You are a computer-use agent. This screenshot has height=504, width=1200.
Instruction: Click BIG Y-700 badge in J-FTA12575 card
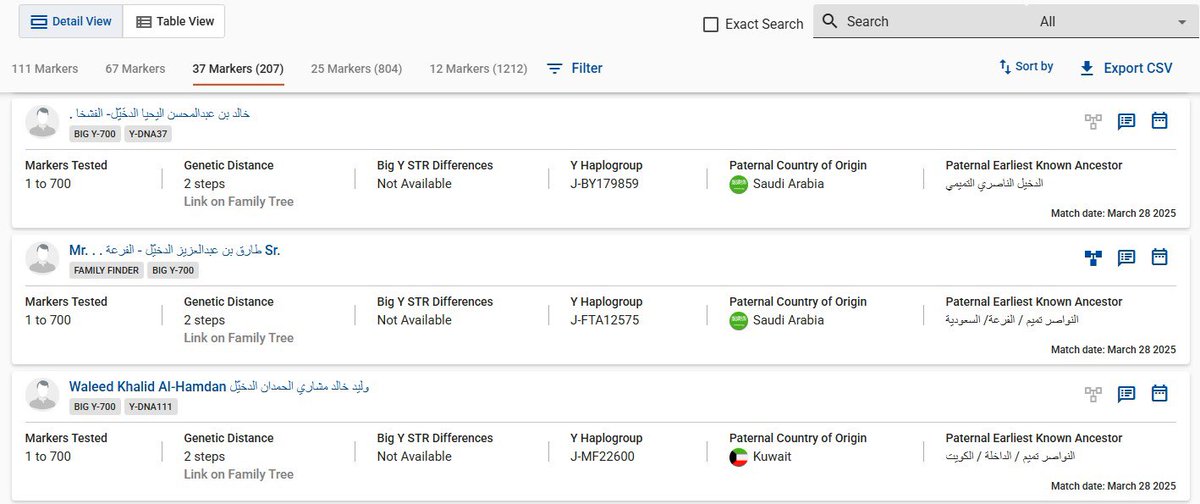(x=174, y=270)
